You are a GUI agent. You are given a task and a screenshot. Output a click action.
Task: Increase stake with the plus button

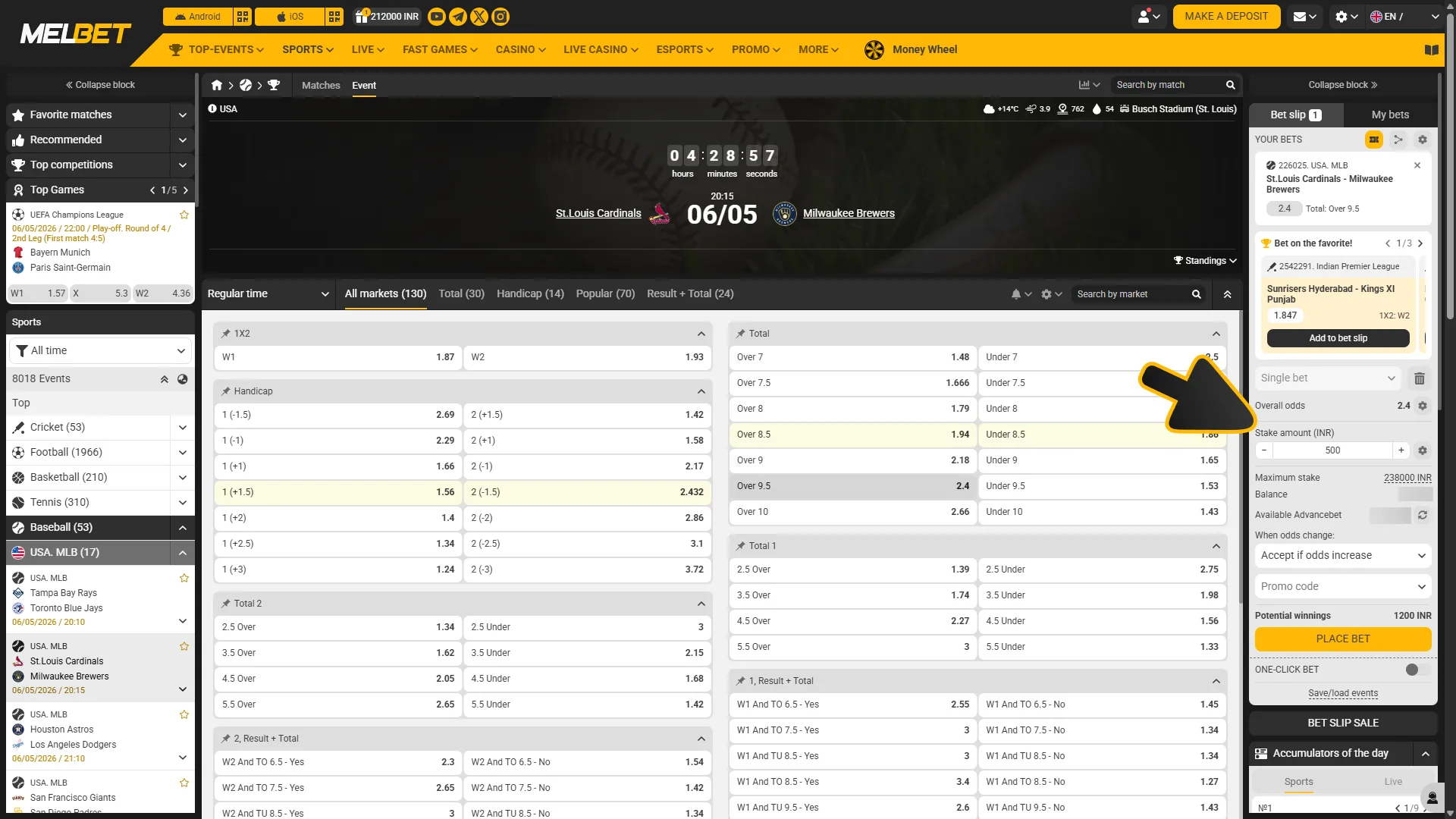[1401, 450]
